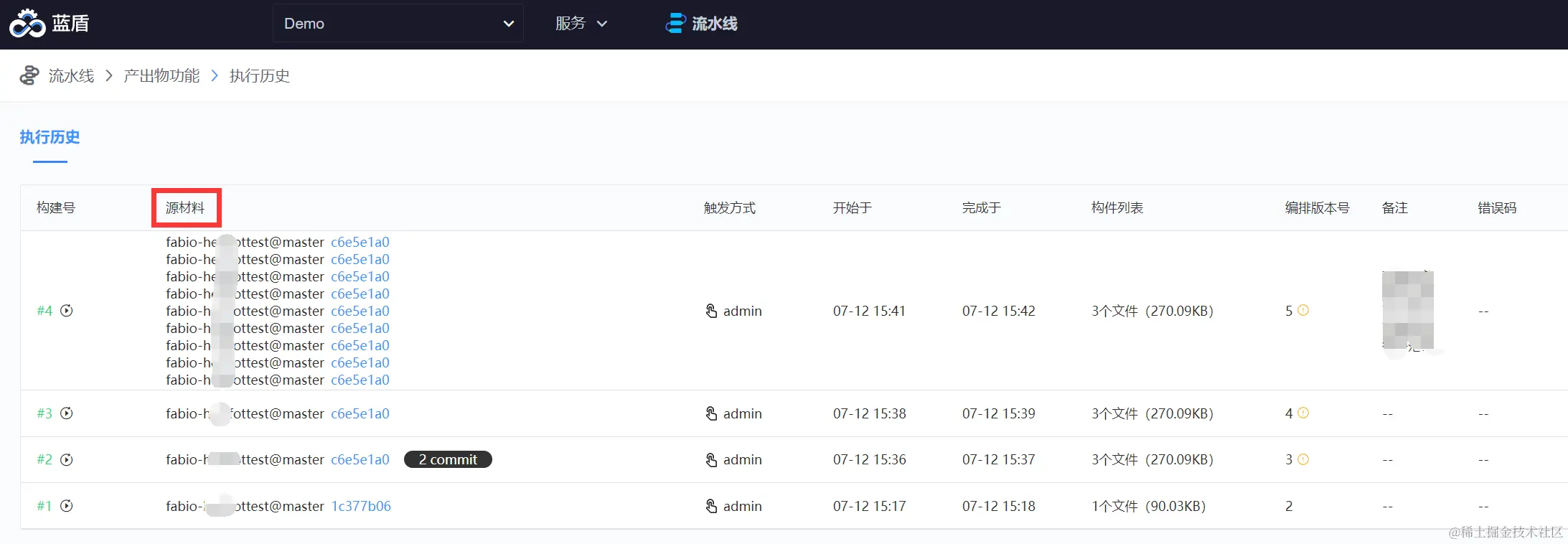The height and width of the screenshot is (544, 1568).
Task: Click manual trigger icon in build #3 row
Action: click(711, 413)
